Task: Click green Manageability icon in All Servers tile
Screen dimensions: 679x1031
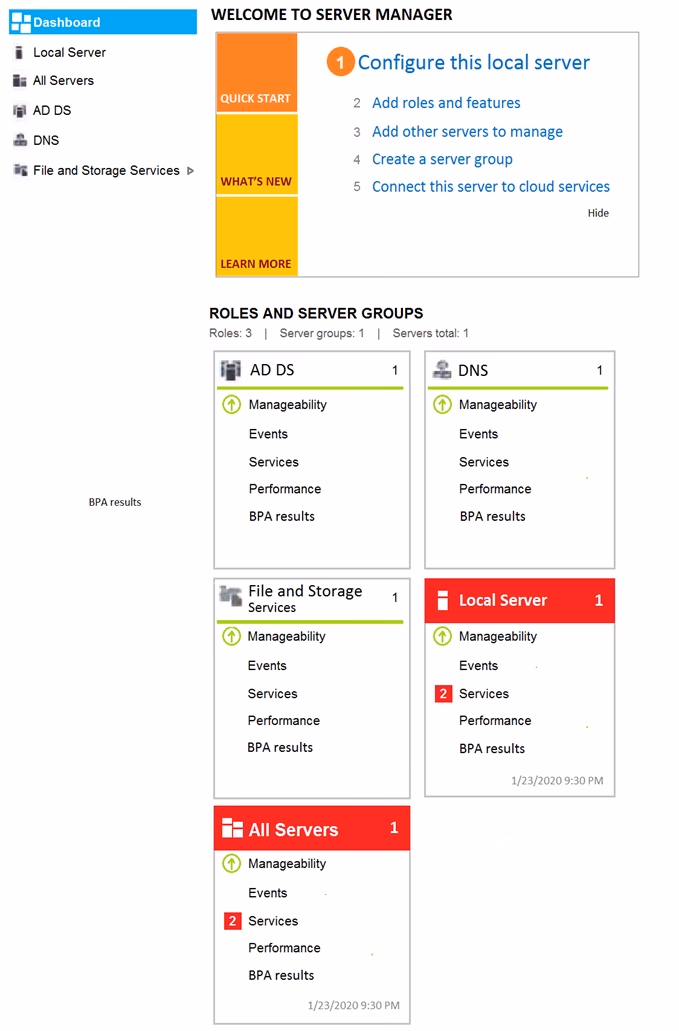Action: pyautogui.click(x=231, y=863)
